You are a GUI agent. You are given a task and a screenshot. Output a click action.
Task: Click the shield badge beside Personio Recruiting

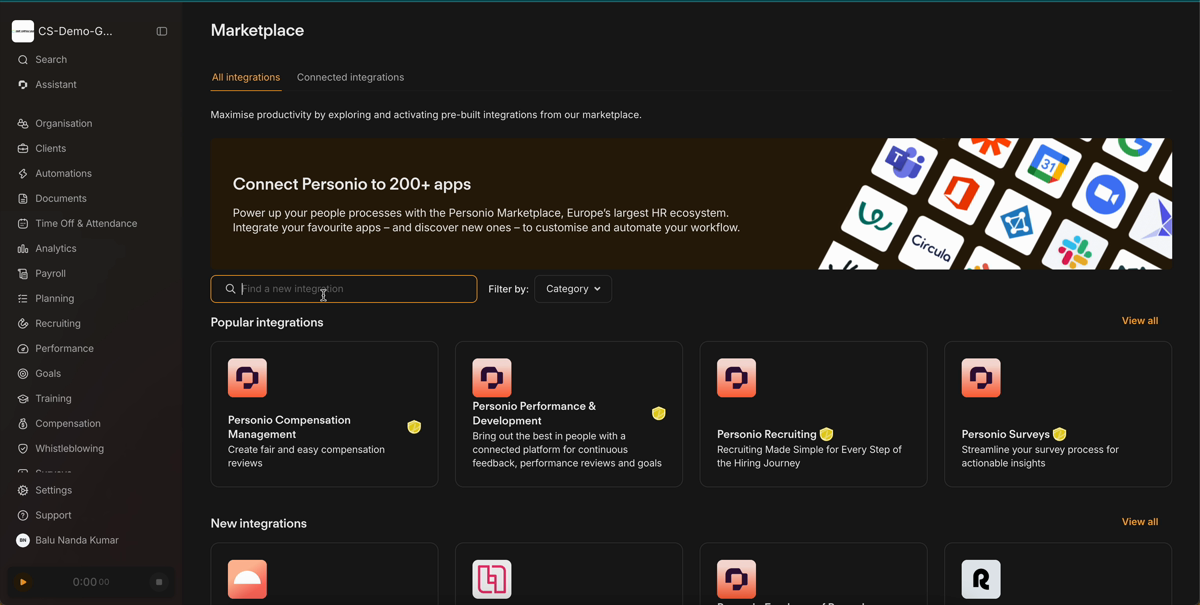click(826, 434)
